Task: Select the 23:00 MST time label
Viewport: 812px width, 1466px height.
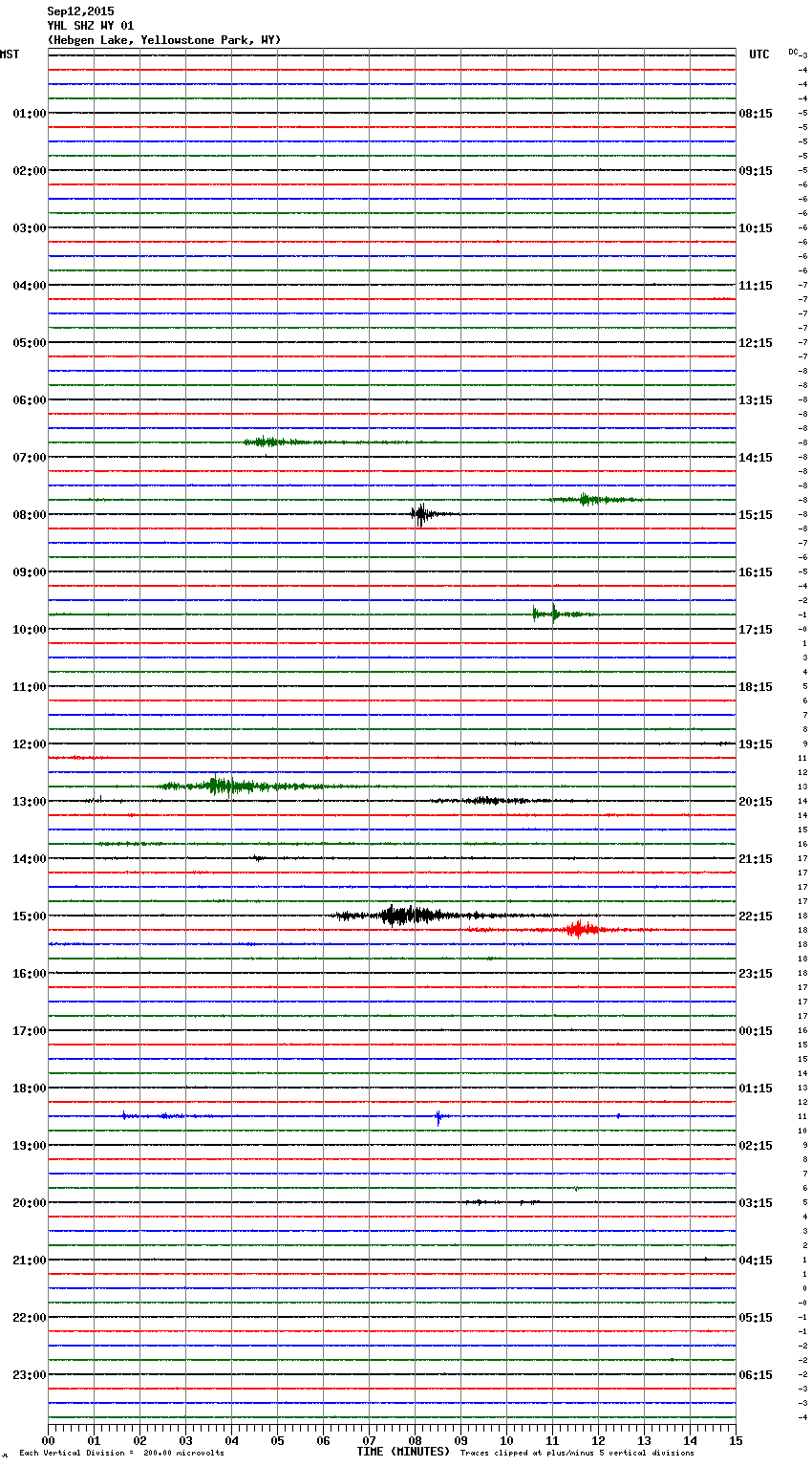Action: [30, 1375]
